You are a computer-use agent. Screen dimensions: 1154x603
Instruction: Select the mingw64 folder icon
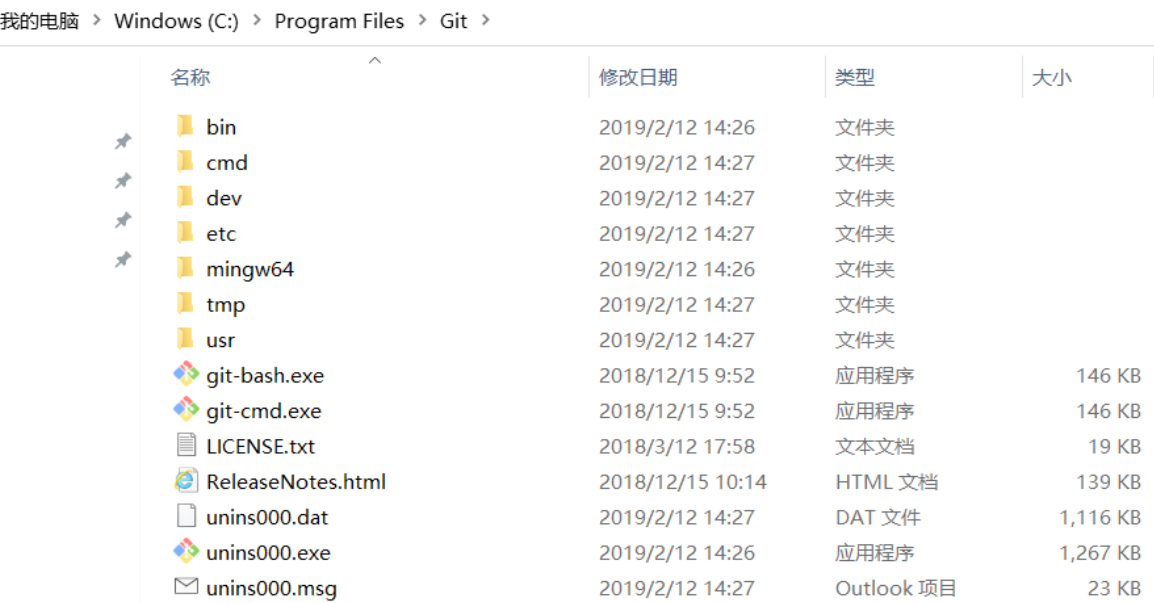[185, 268]
